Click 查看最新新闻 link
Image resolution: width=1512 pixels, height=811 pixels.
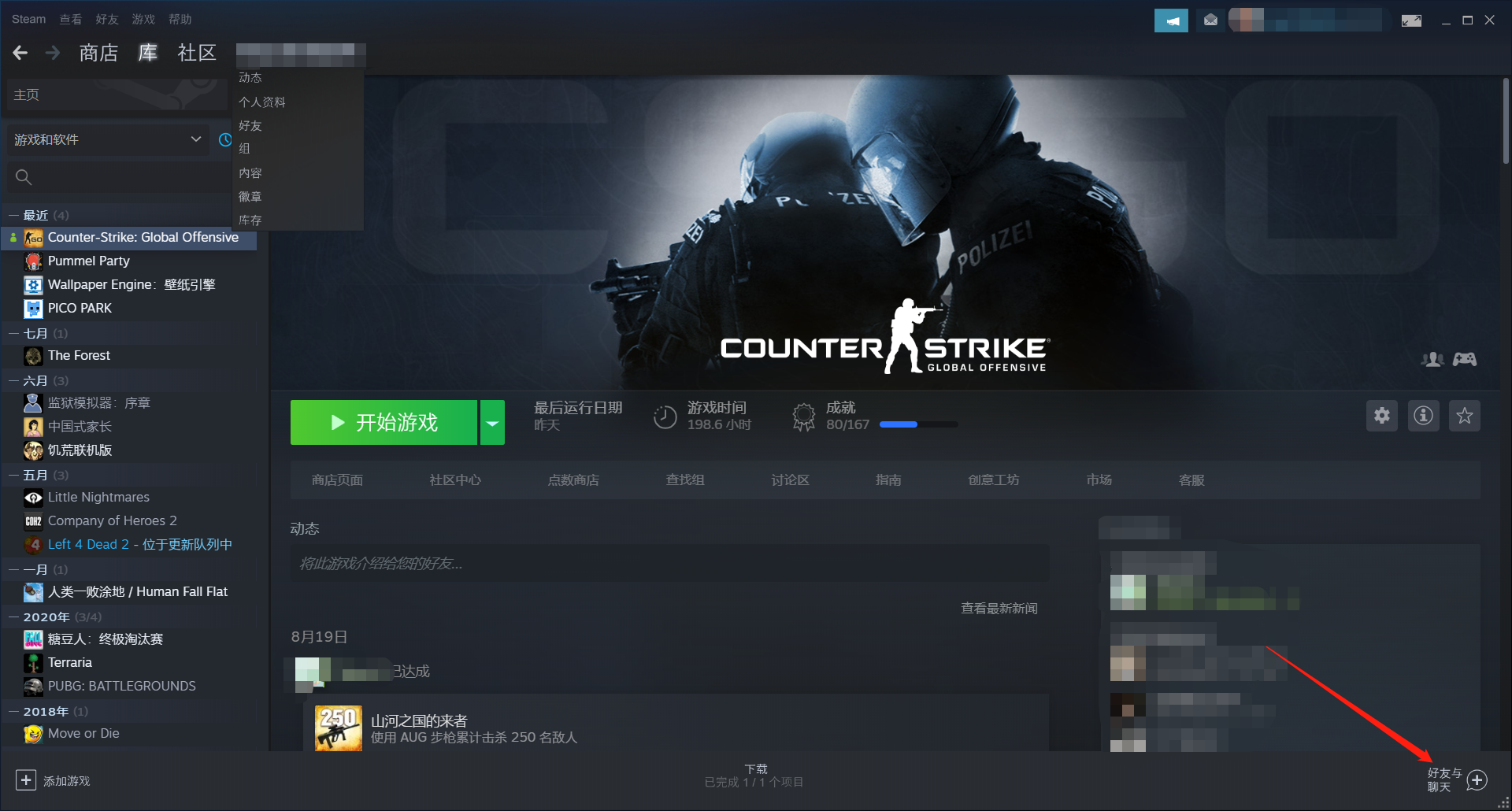999,608
